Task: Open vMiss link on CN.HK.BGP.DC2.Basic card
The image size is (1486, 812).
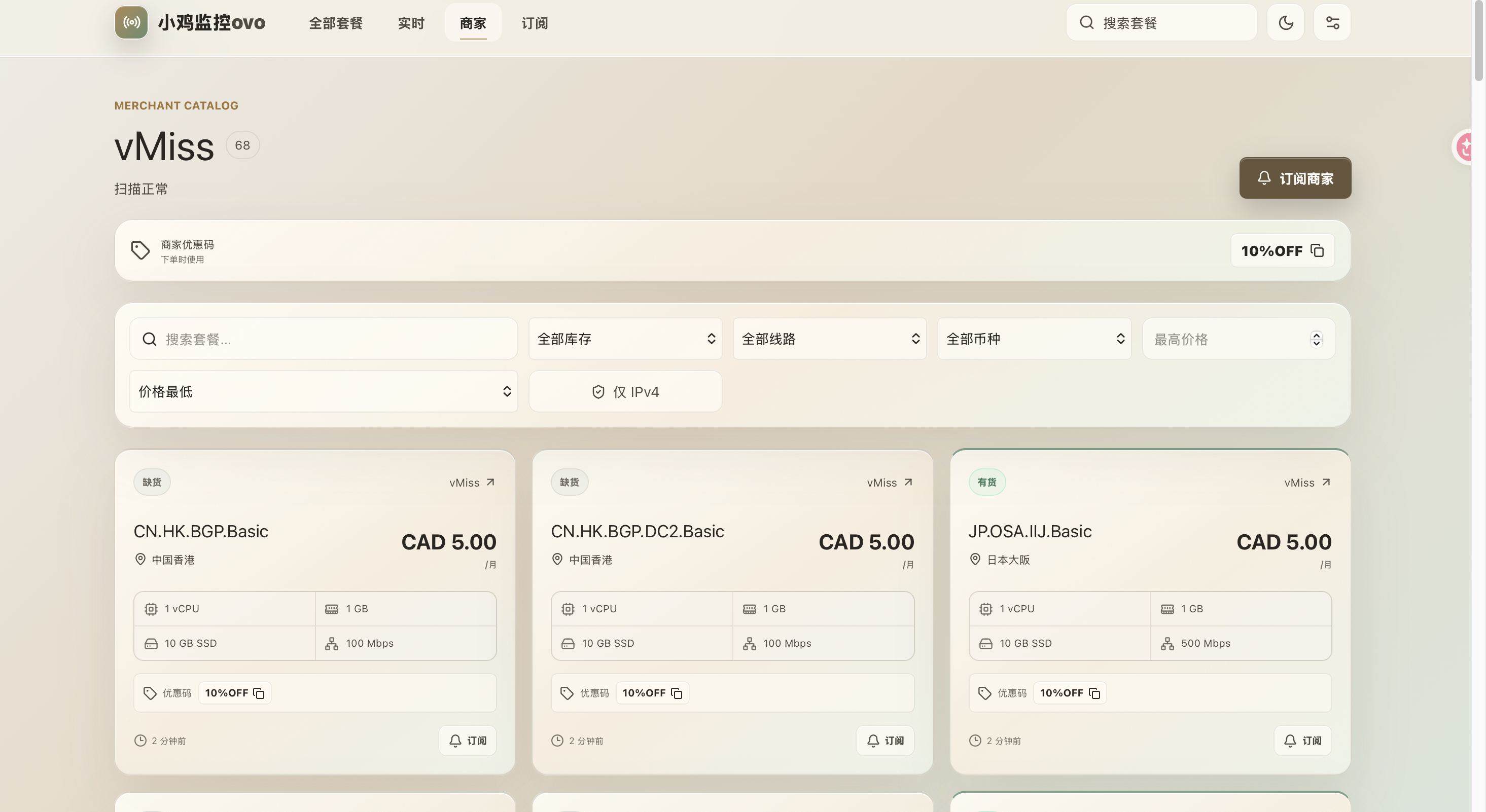Action: (x=890, y=482)
